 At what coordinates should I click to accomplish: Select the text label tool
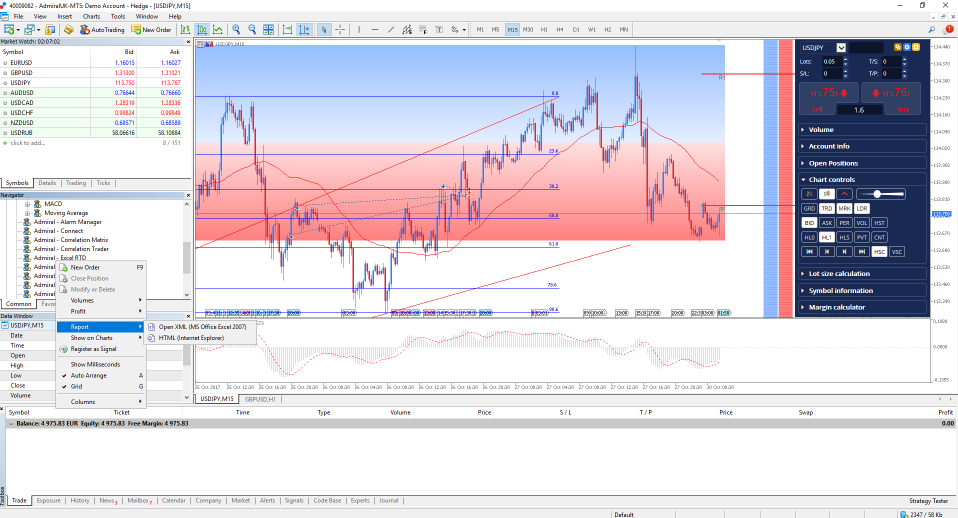pyautogui.click(x=439, y=29)
